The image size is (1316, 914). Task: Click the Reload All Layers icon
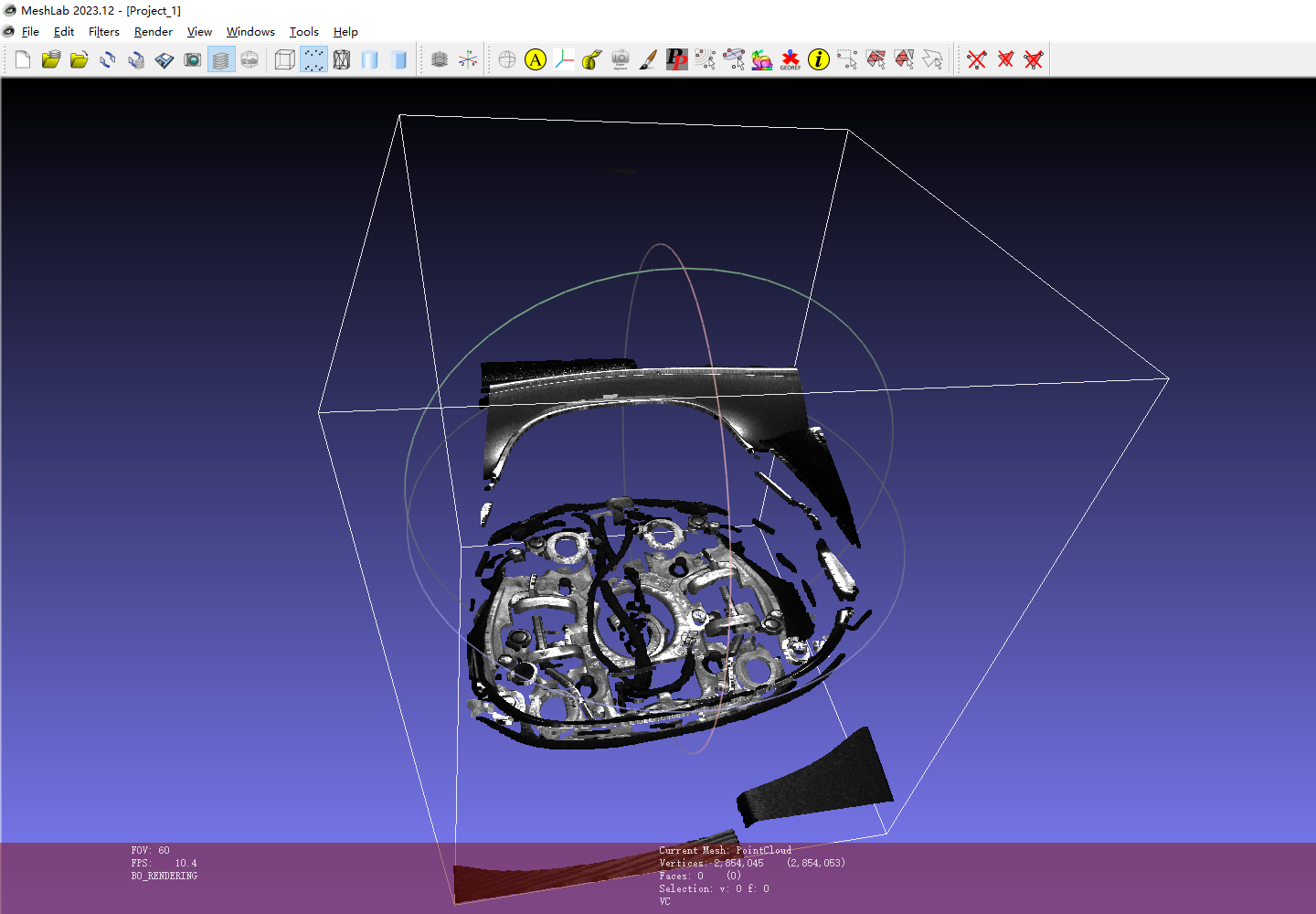(x=136, y=59)
